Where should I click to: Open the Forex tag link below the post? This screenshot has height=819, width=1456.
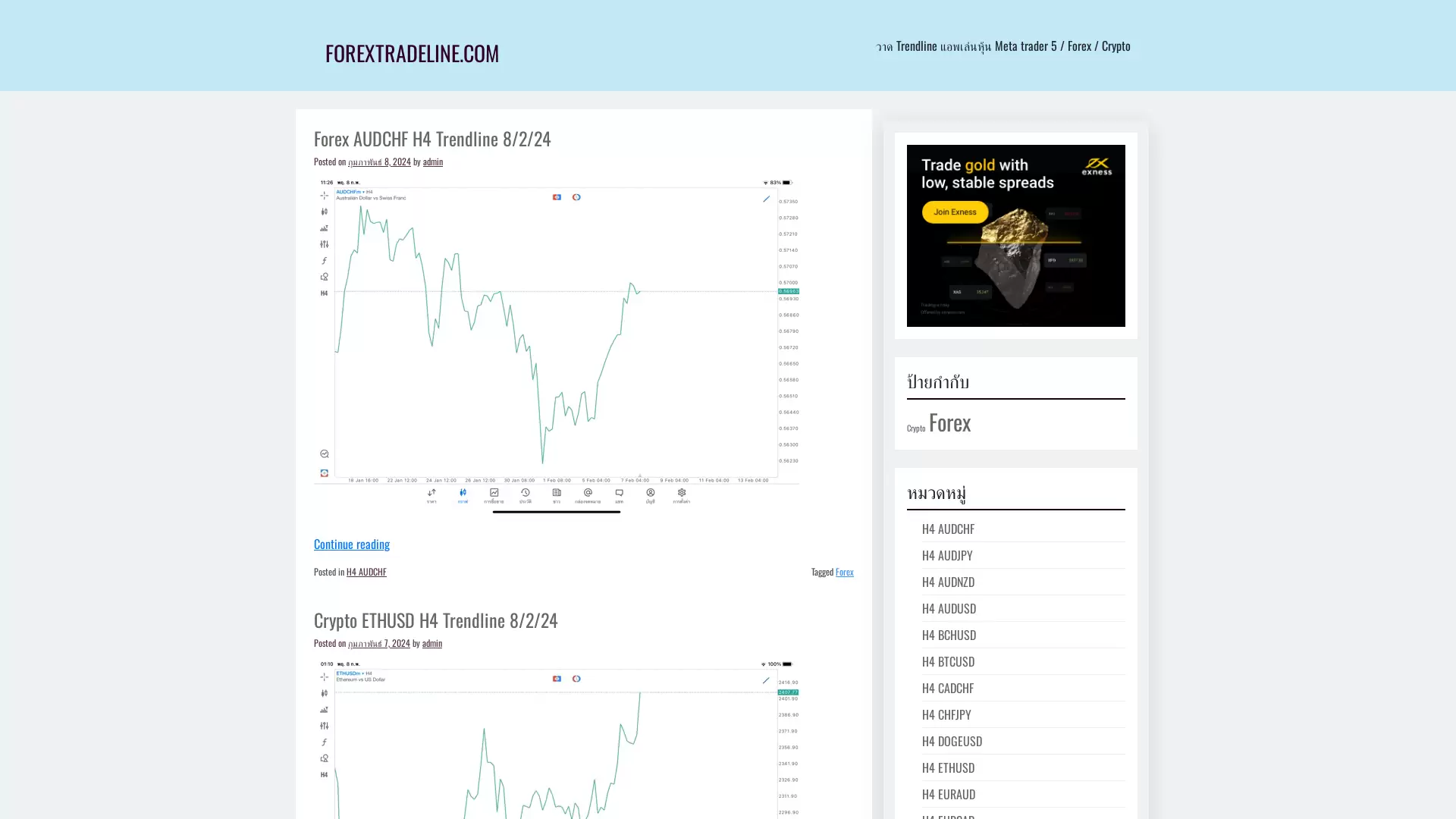[844, 572]
